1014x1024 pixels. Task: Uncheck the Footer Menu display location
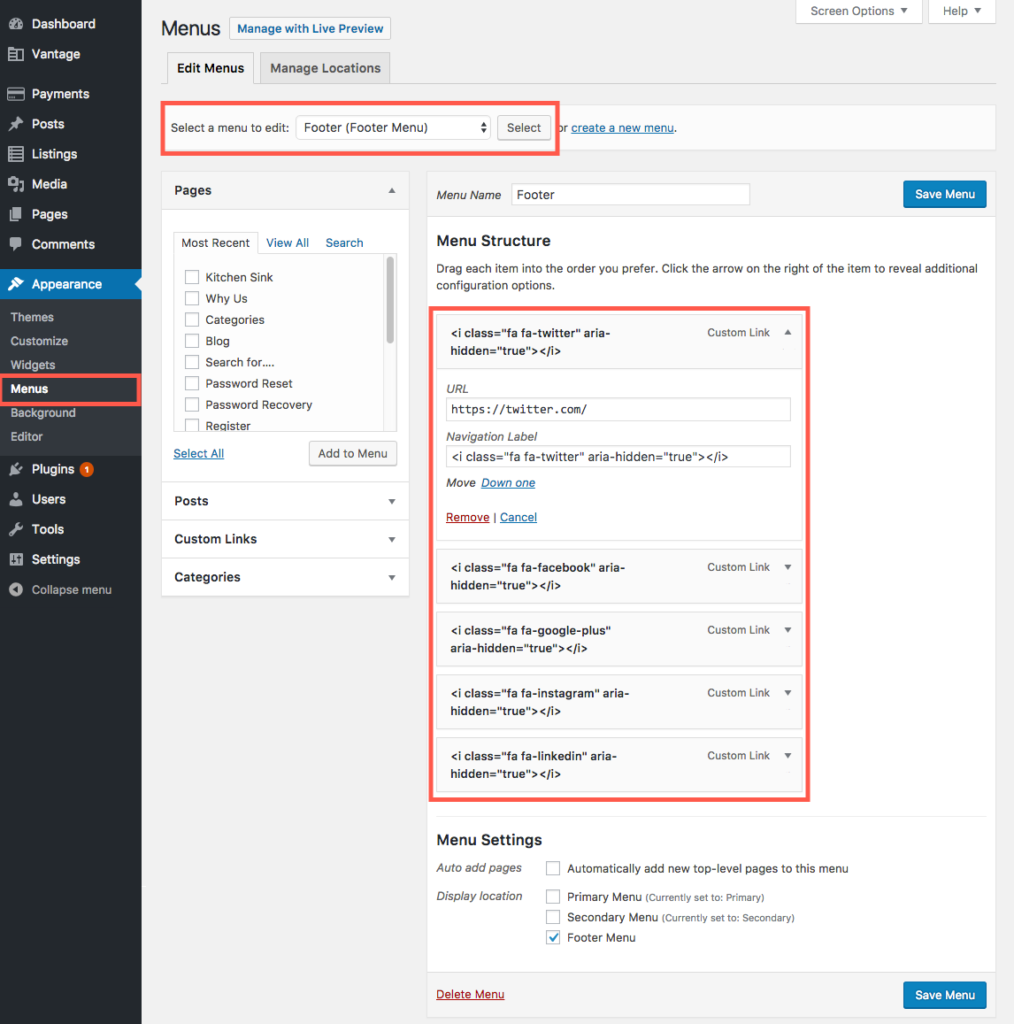(553, 937)
